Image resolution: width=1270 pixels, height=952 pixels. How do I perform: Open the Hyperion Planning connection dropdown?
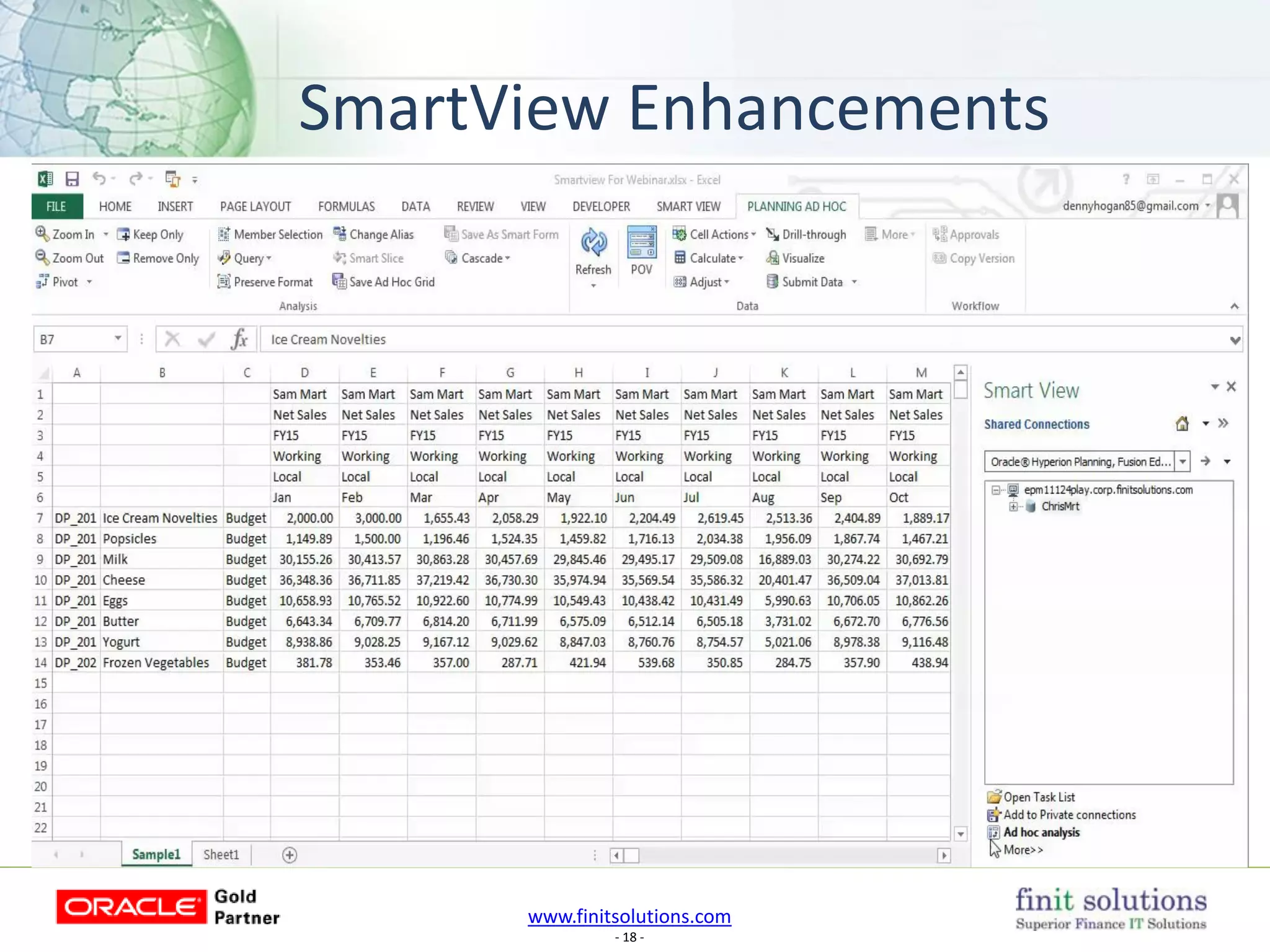pyautogui.click(x=1183, y=462)
